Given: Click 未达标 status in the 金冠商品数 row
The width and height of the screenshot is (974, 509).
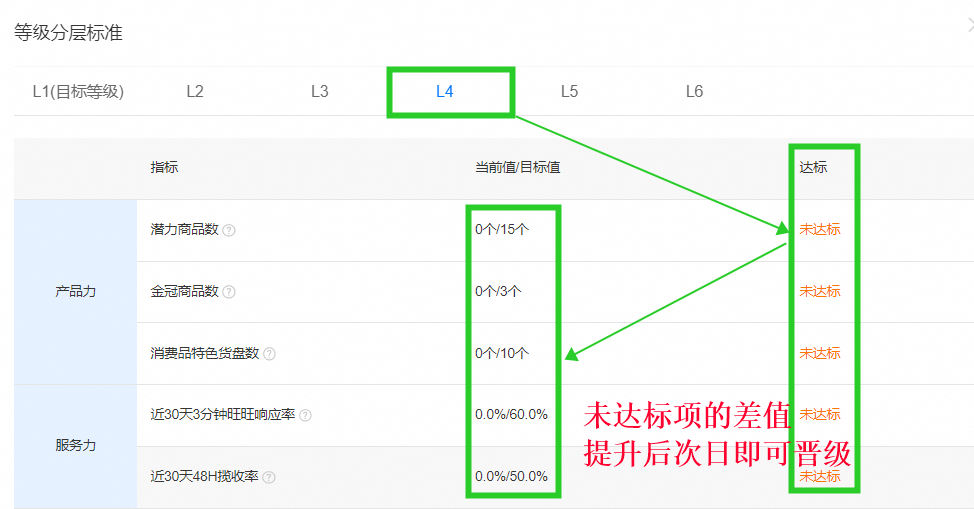Looking at the screenshot, I should click(x=819, y=291).
